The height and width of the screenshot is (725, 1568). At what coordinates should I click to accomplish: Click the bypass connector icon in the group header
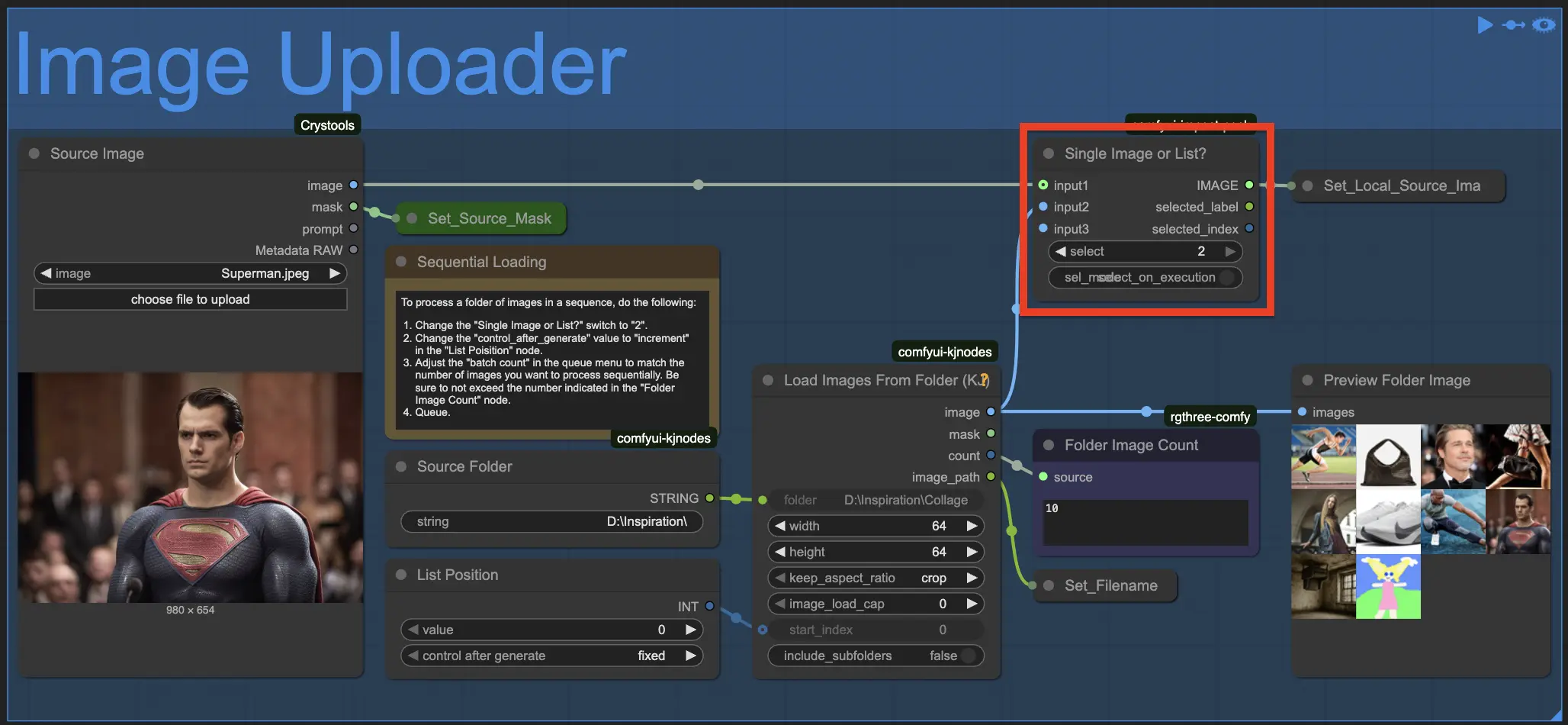pyautogui.click(x=1513, y=25)
